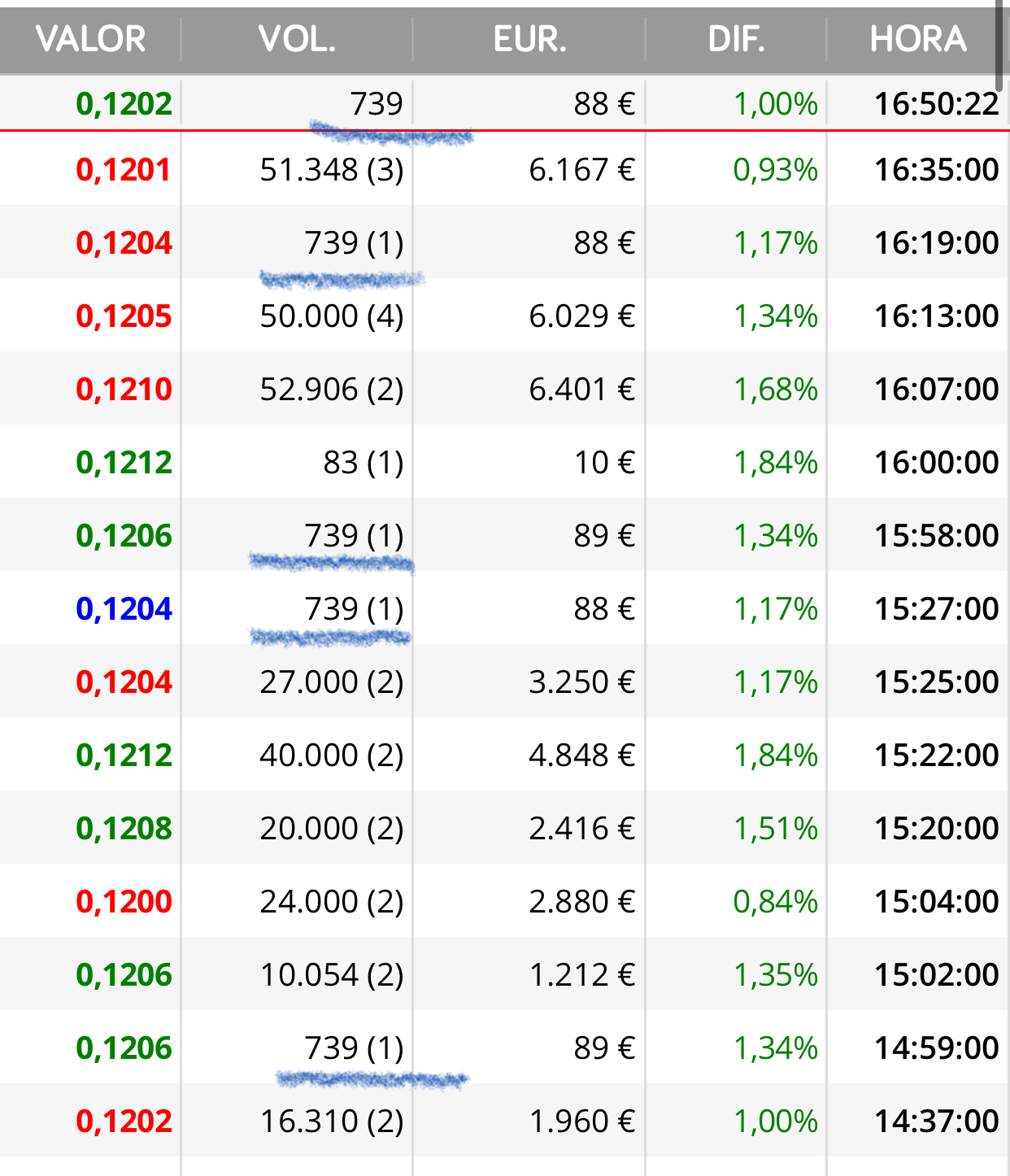Select percentage 0,84%
This screenshot has height=1176, width=1010.
tap(776, 902)
